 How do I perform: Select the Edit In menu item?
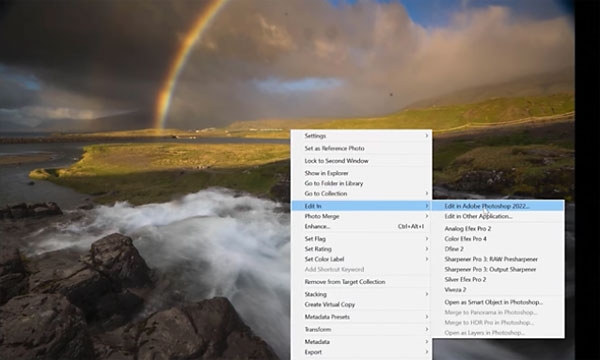click(x=361, y=206)
